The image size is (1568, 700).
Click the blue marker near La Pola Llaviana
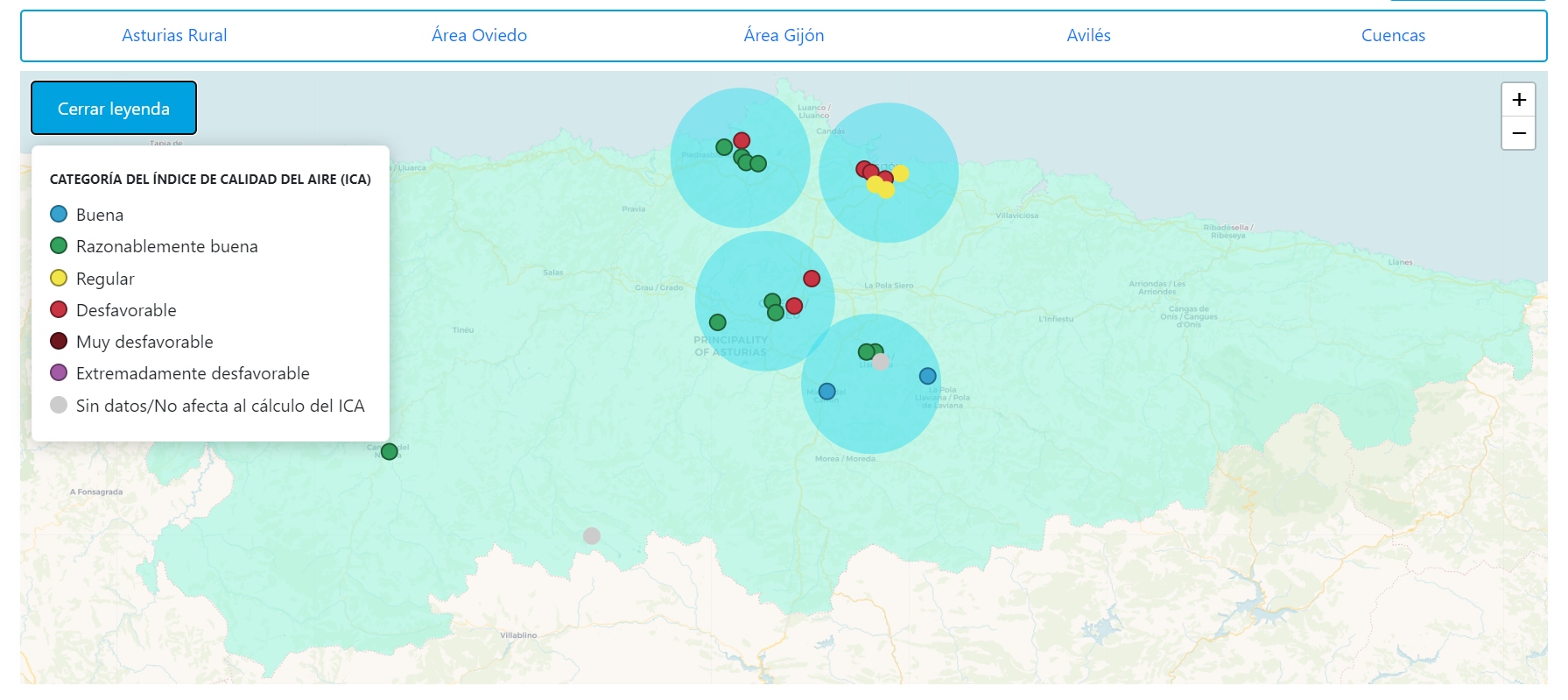point(928,376)
